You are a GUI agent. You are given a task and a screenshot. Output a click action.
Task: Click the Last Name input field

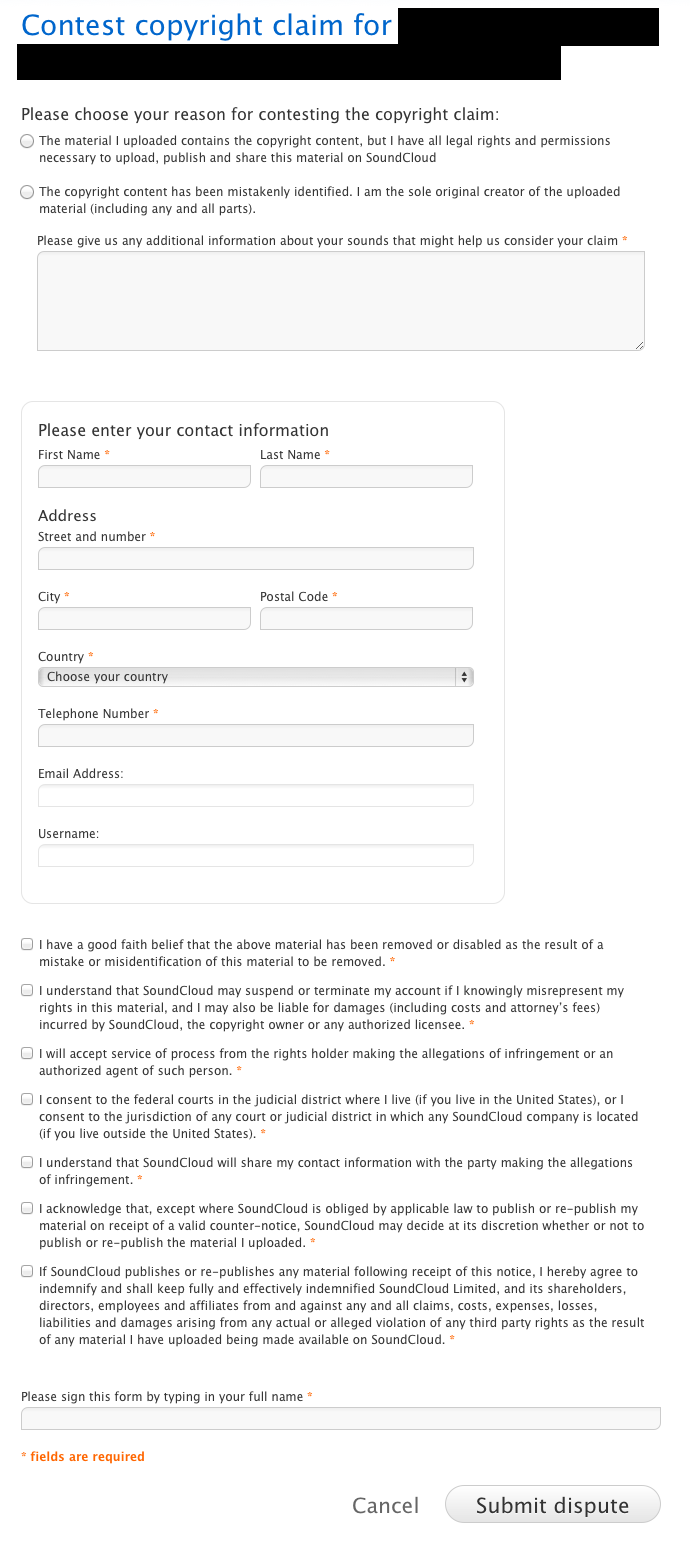point(366,477)
